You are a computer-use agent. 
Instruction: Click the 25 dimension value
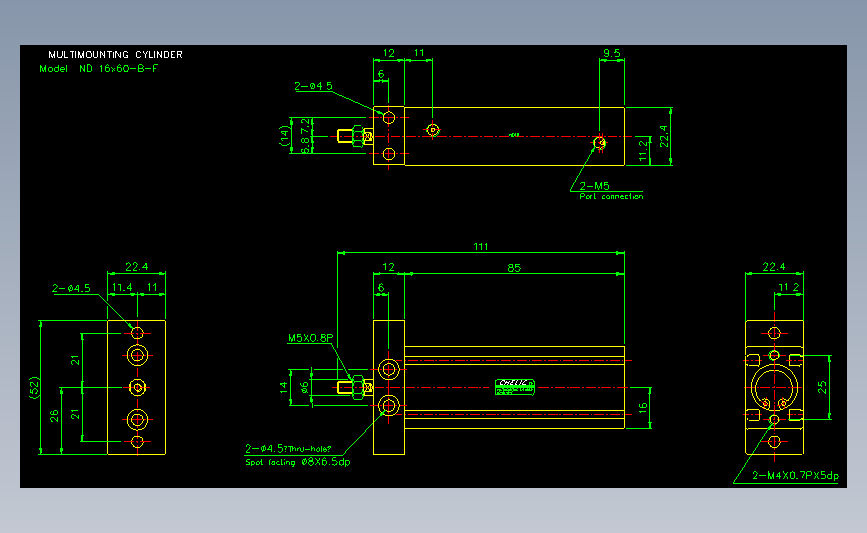pos(822,387)
